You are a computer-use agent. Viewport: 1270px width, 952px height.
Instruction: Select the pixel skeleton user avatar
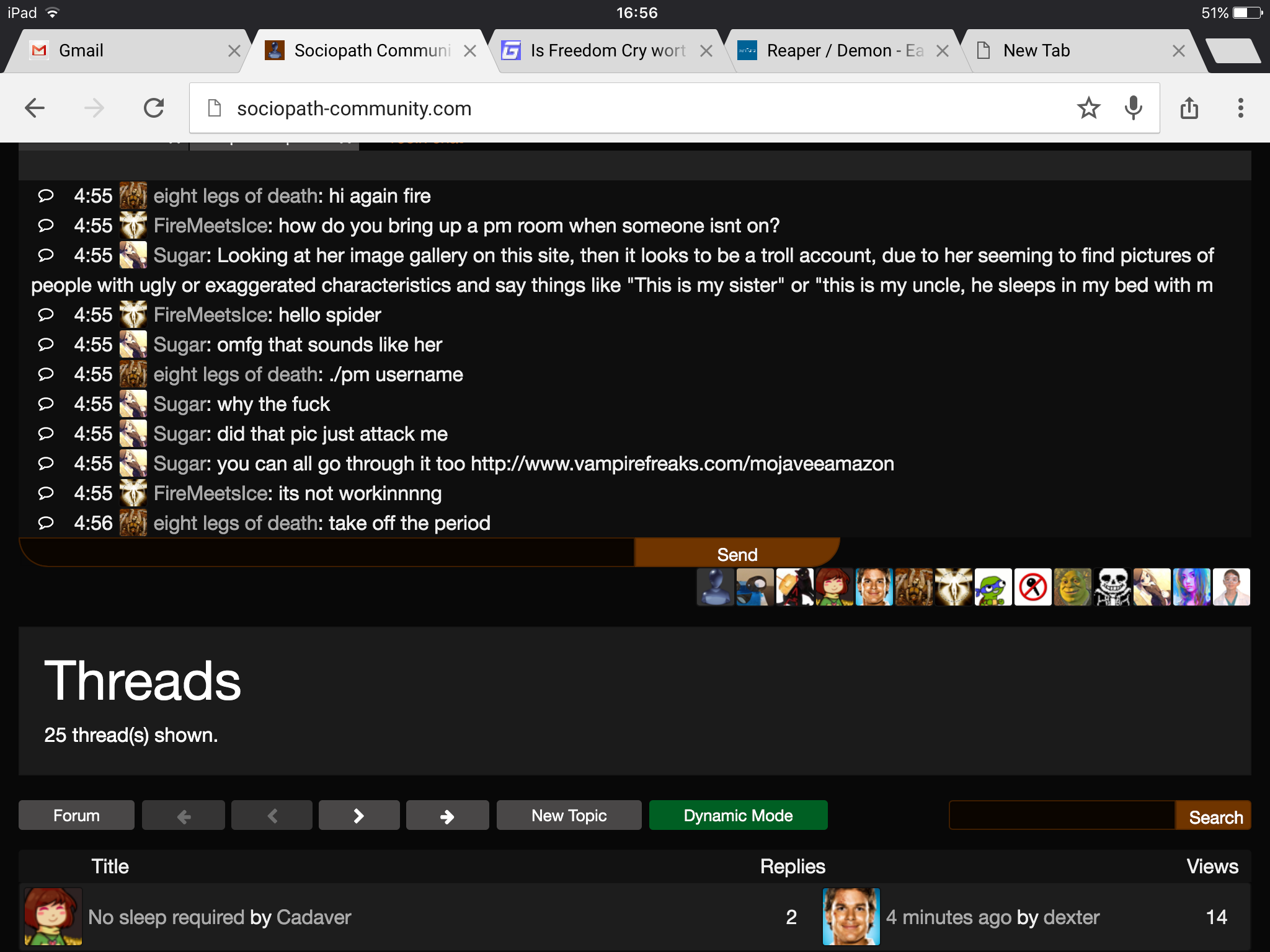(1112, 587)
